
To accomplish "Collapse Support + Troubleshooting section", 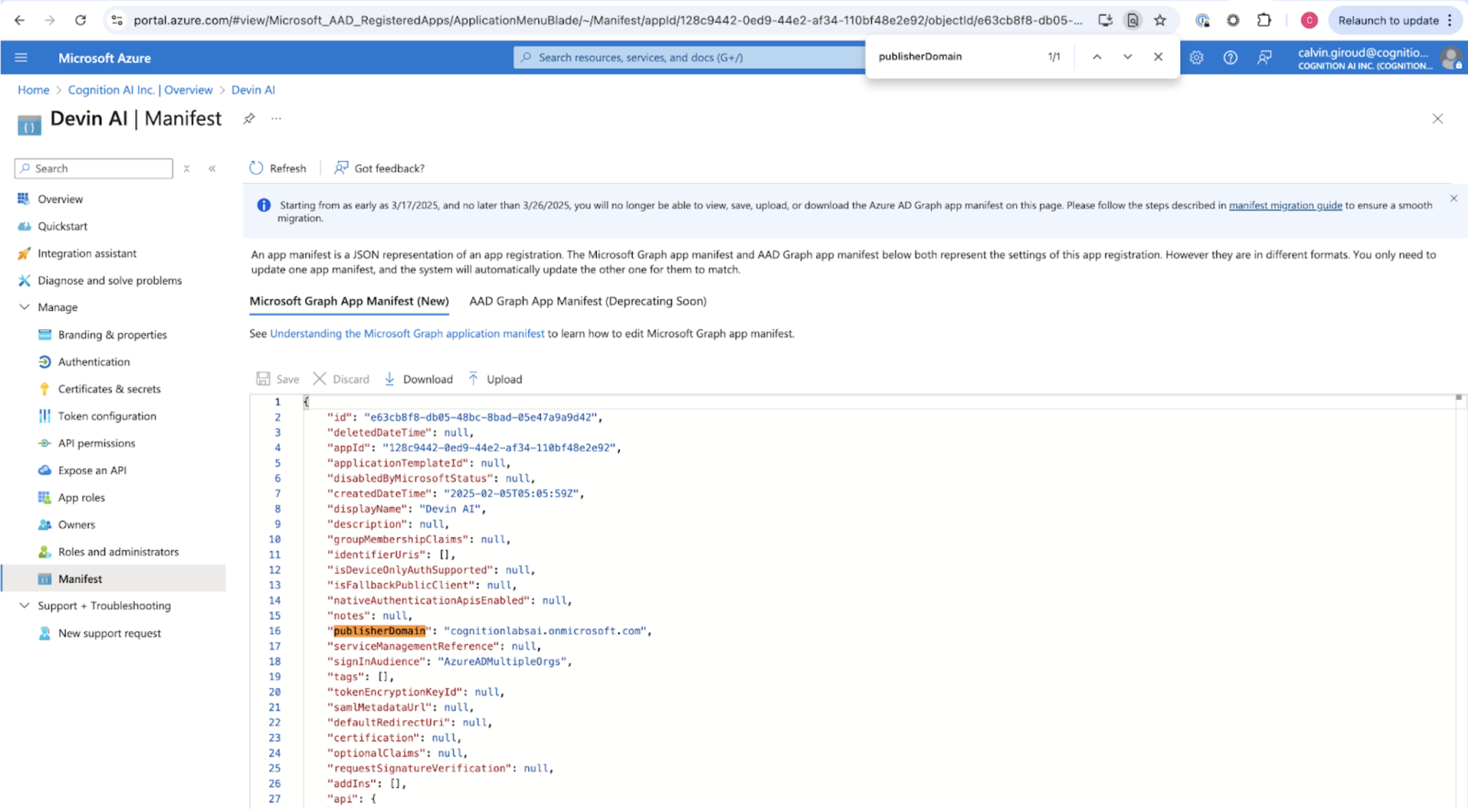I will click(x=25, y=606).
